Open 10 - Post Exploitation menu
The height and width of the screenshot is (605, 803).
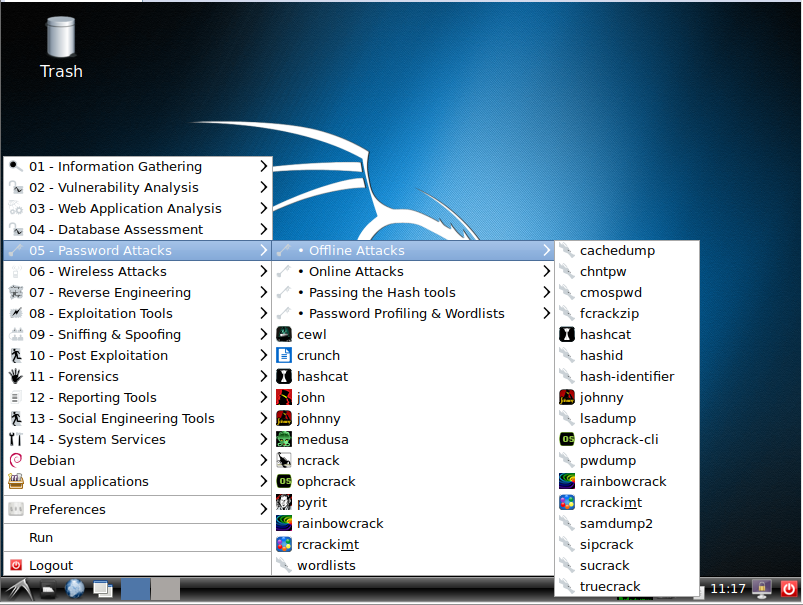pyautogui.click(x=138, y=356)
